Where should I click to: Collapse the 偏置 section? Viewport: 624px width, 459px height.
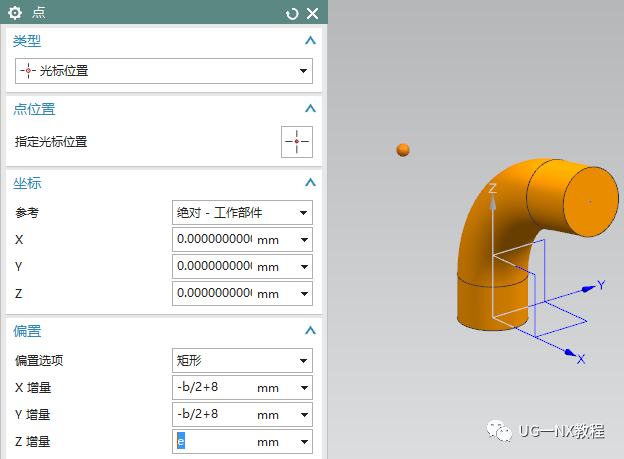click(x=310, y=330)
